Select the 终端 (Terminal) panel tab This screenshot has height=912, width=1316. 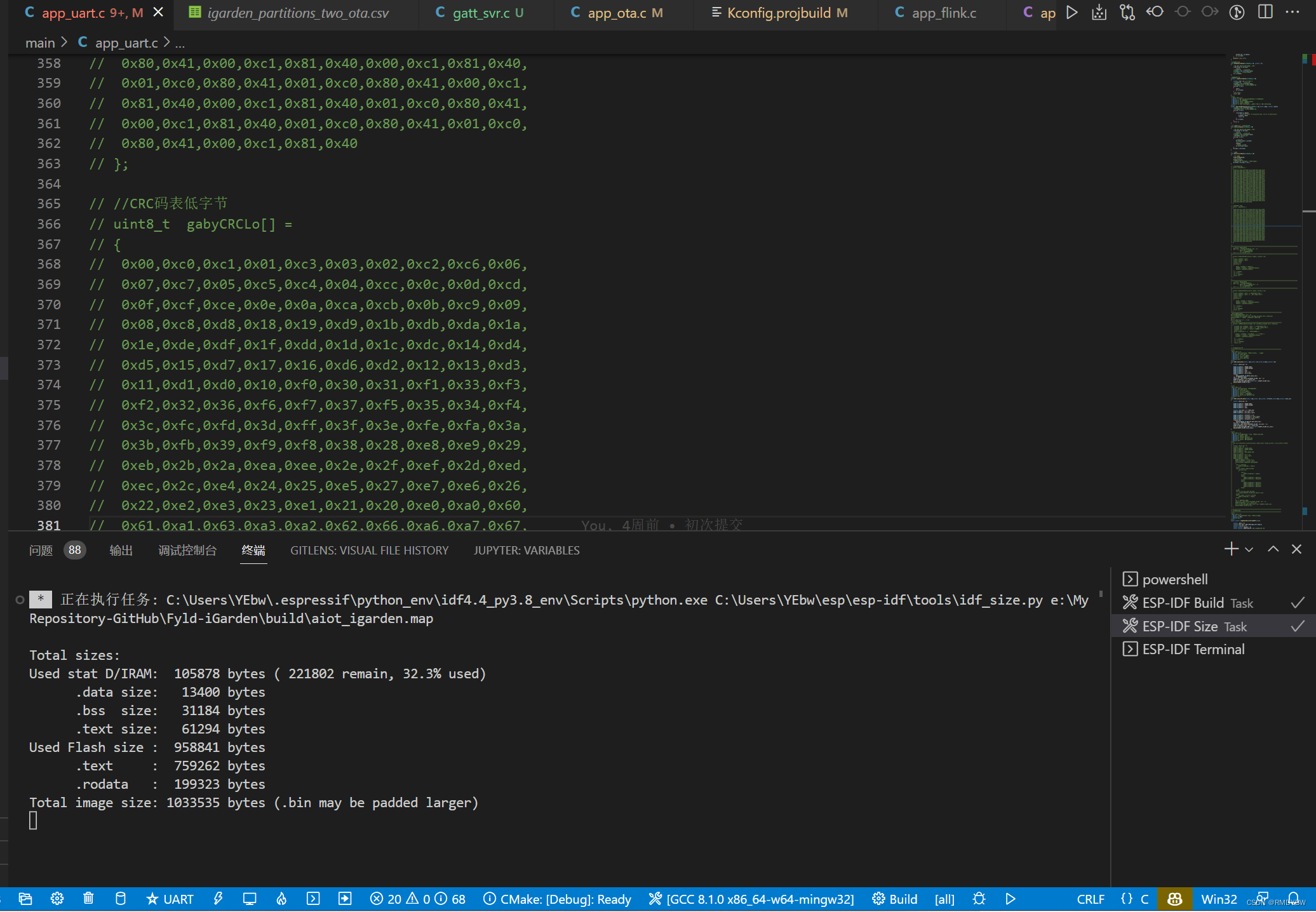pyautogui.click(x=253, y=550)
